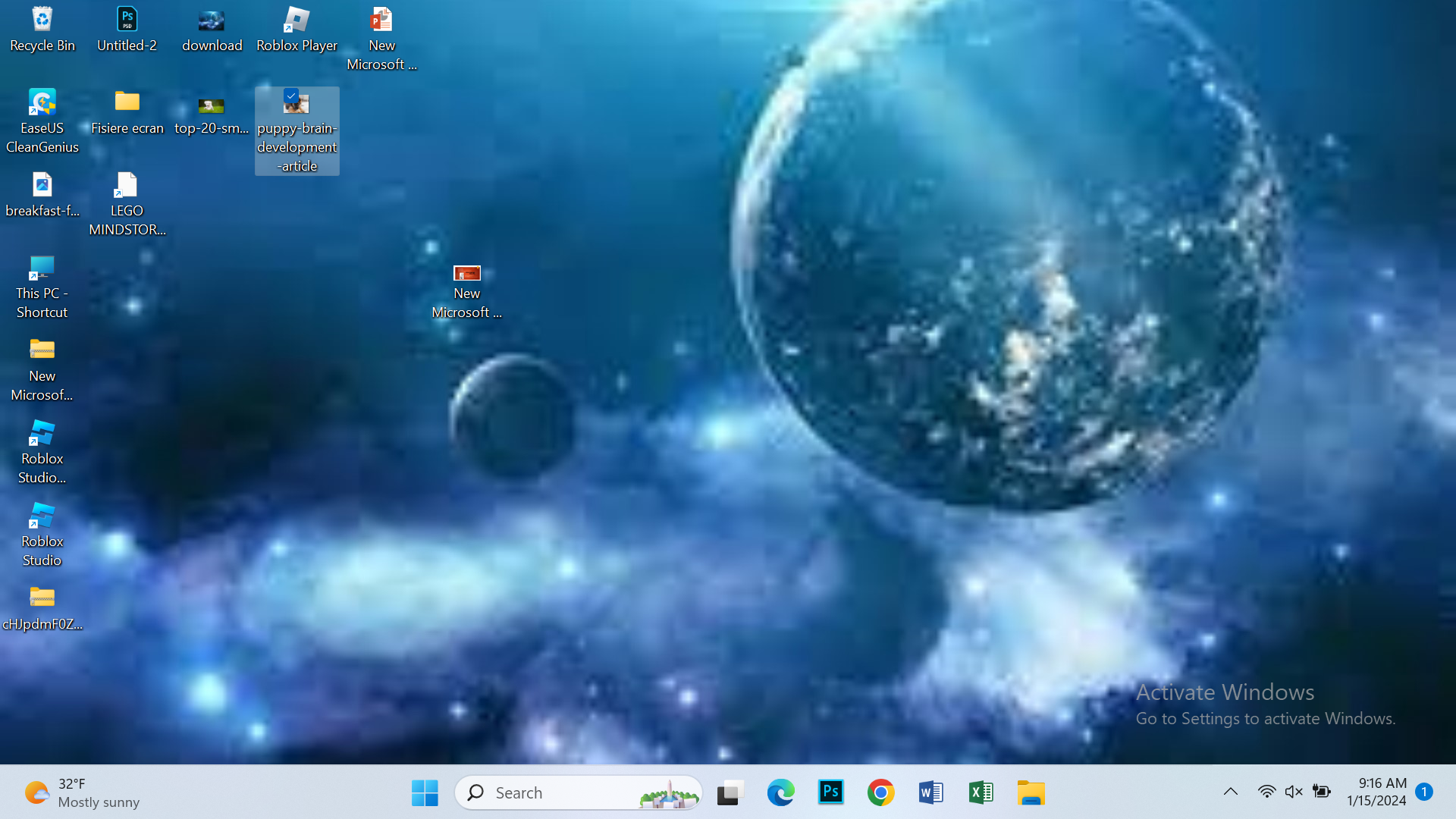Select the Roblox Studio... shortcut icon

pyautogui.click(x=42, y=453)
